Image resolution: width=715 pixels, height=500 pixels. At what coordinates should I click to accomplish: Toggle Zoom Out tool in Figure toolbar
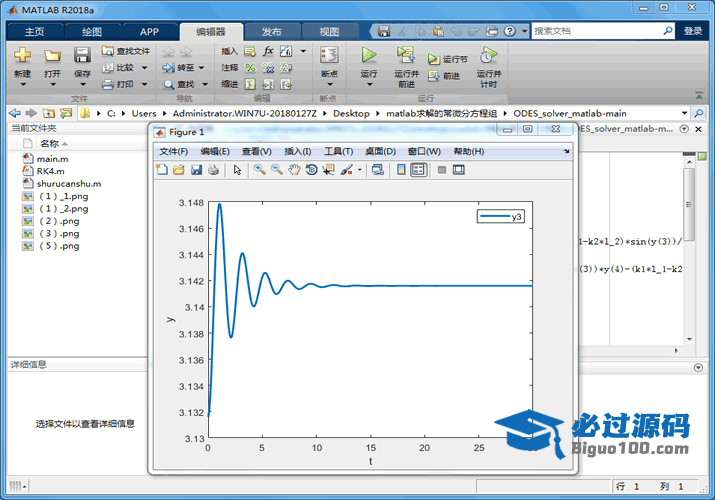(x=277, y=170)
